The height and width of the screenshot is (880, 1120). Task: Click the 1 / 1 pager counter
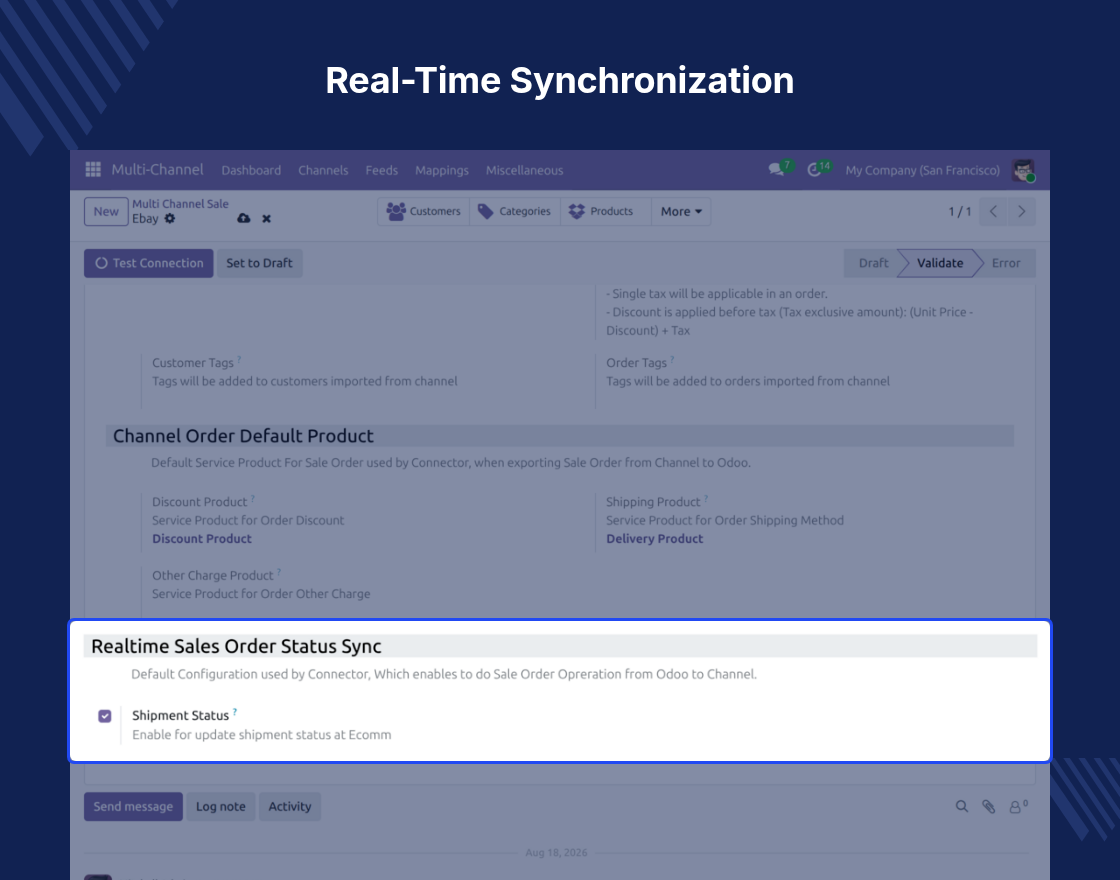pyautogui.click(x=959, y=211)
